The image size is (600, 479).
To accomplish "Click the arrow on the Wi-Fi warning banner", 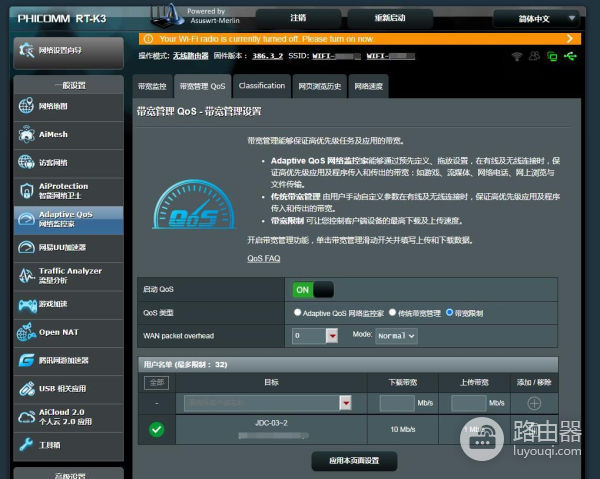I will 570,39.
